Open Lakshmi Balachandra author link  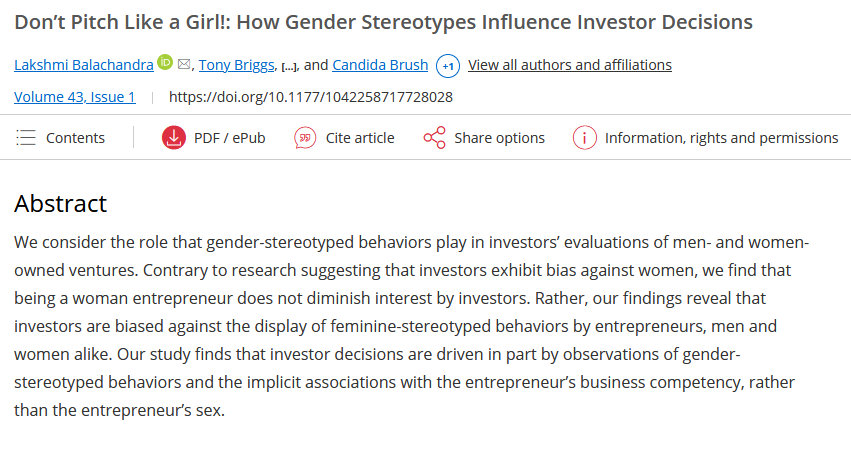coord(83,65)
